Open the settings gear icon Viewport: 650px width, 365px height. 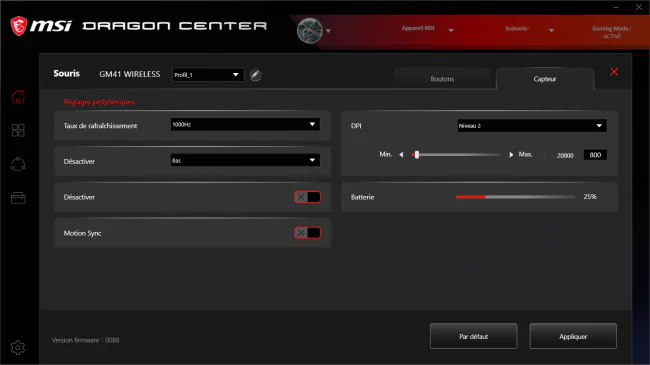[18, 348]
